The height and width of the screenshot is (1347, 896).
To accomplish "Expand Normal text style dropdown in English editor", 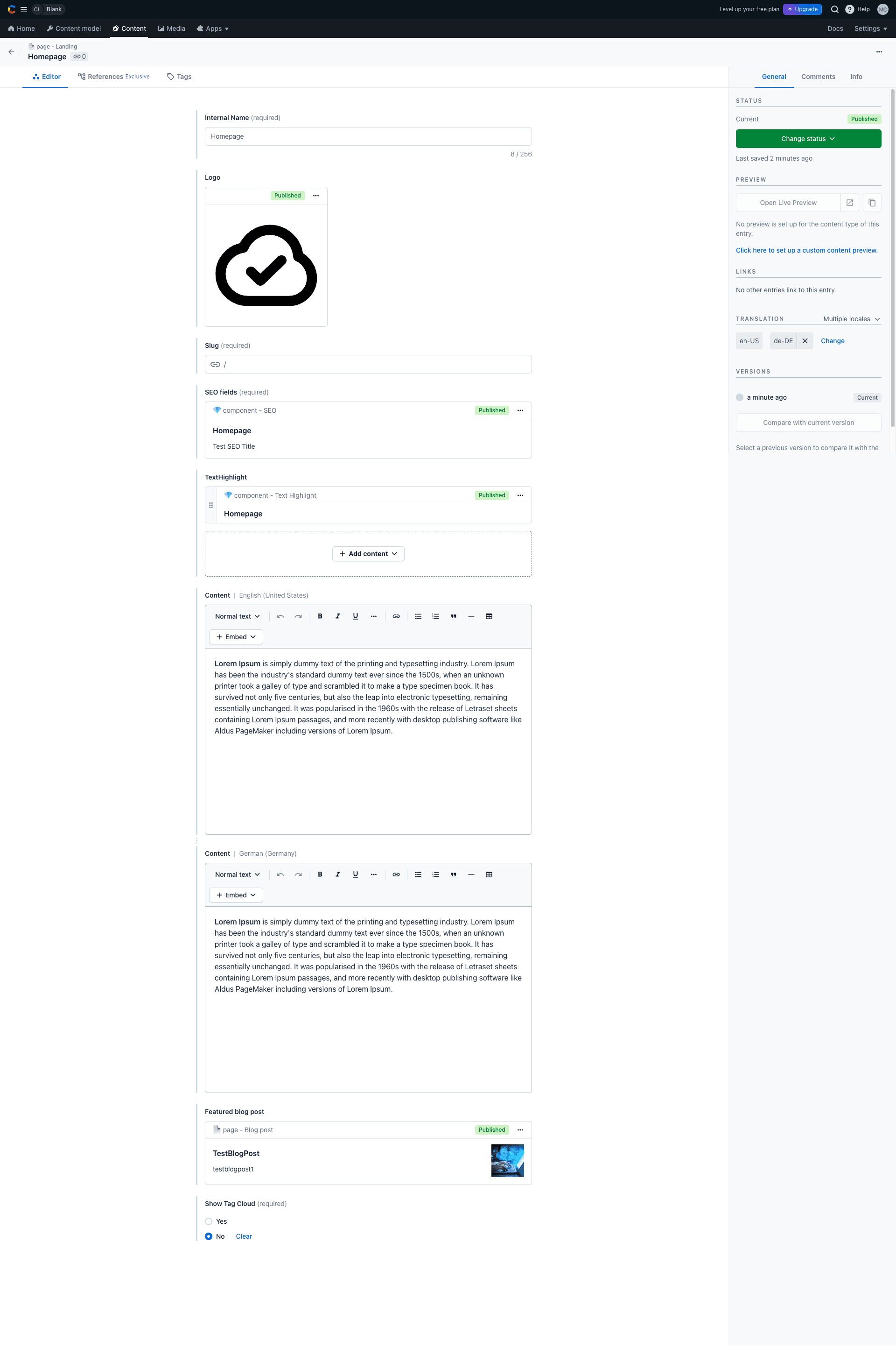I will [x=237, y=616].
